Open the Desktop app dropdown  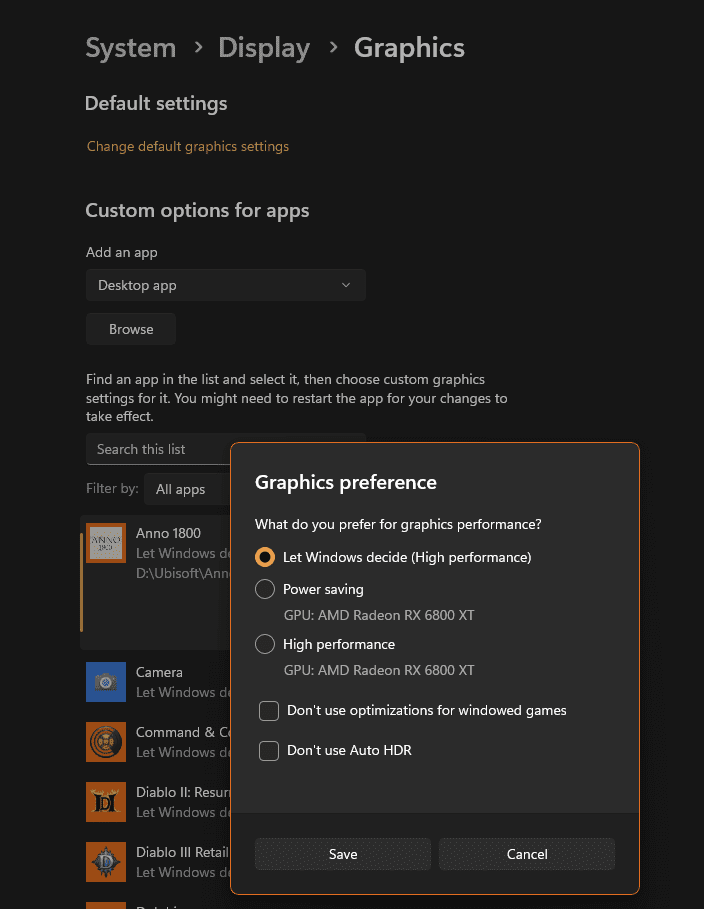225,285
